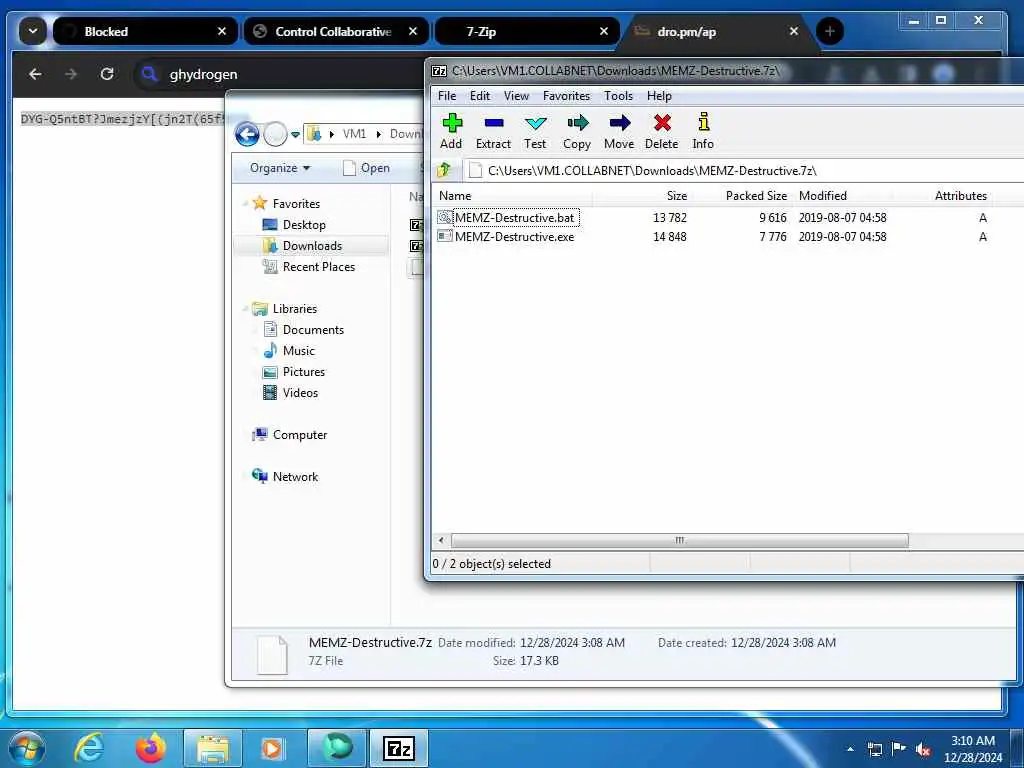Expand the arrow before VM1 in breadcrumb
The width and height of the screenshot is (1024, 768).
332,134
